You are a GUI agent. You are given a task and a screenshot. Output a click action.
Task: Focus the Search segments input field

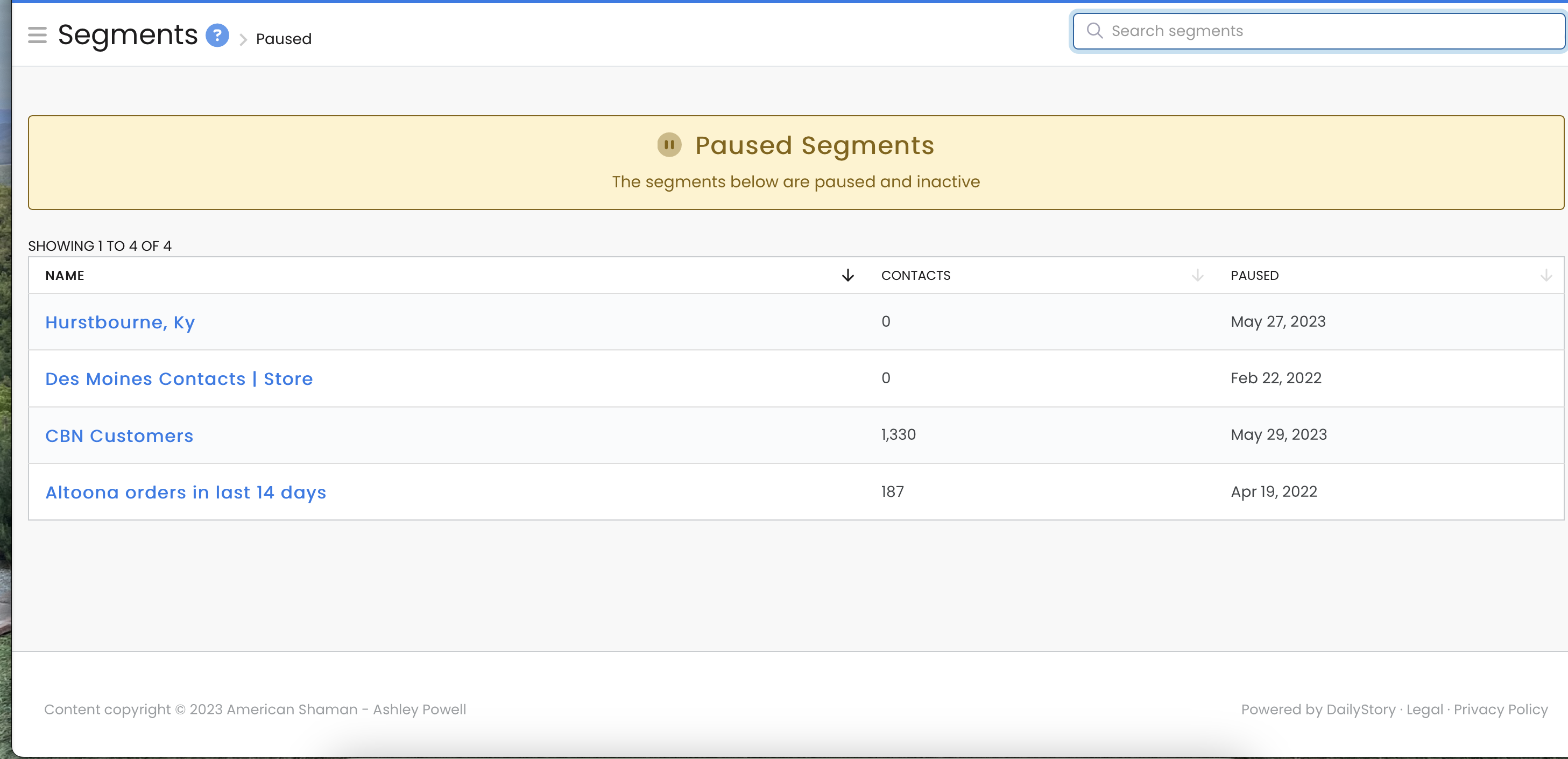(x=1318, y=31)
